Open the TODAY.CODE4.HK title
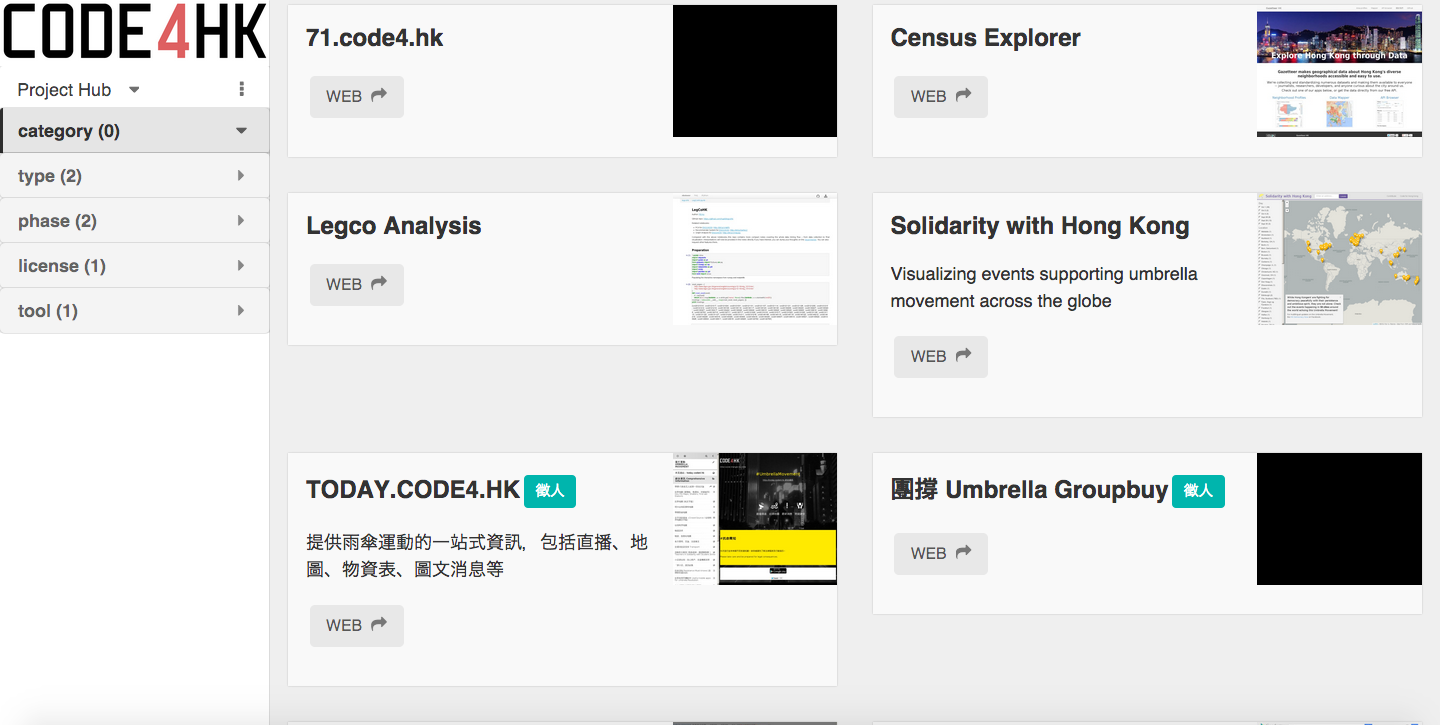Viewport: 1440px width, 725px height. coord(413,490)
